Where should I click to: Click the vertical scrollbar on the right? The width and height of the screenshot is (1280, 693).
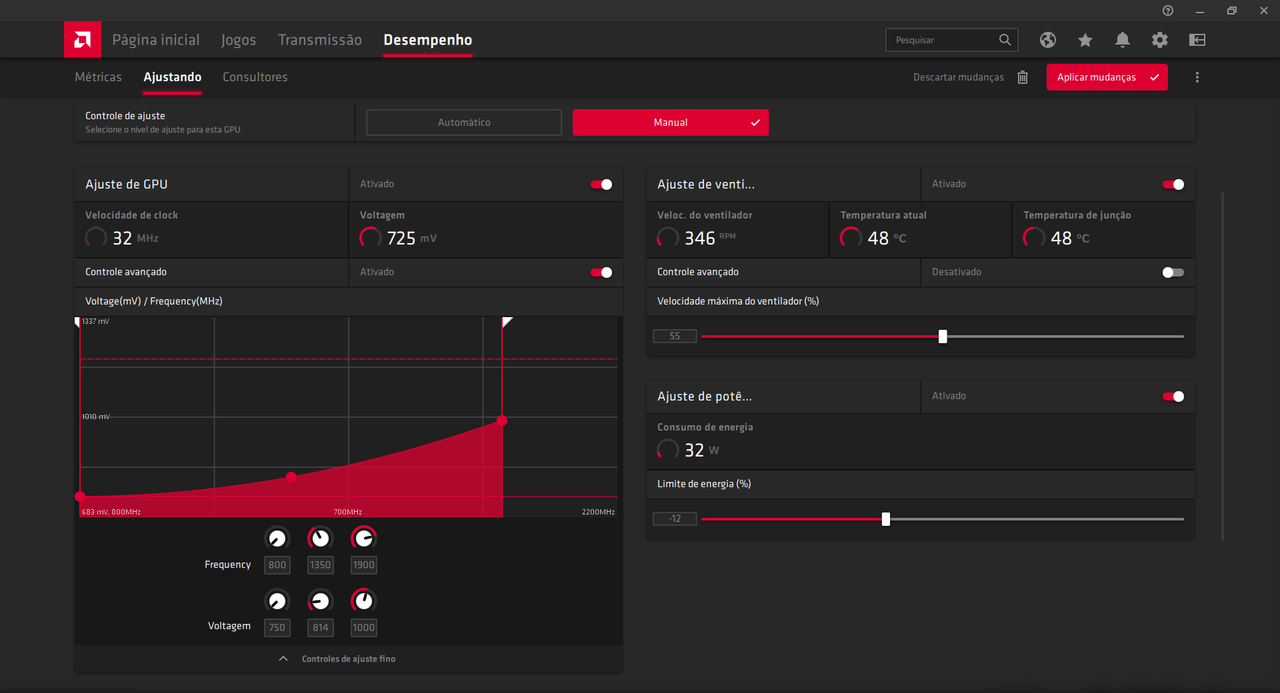click(1223, 366)
